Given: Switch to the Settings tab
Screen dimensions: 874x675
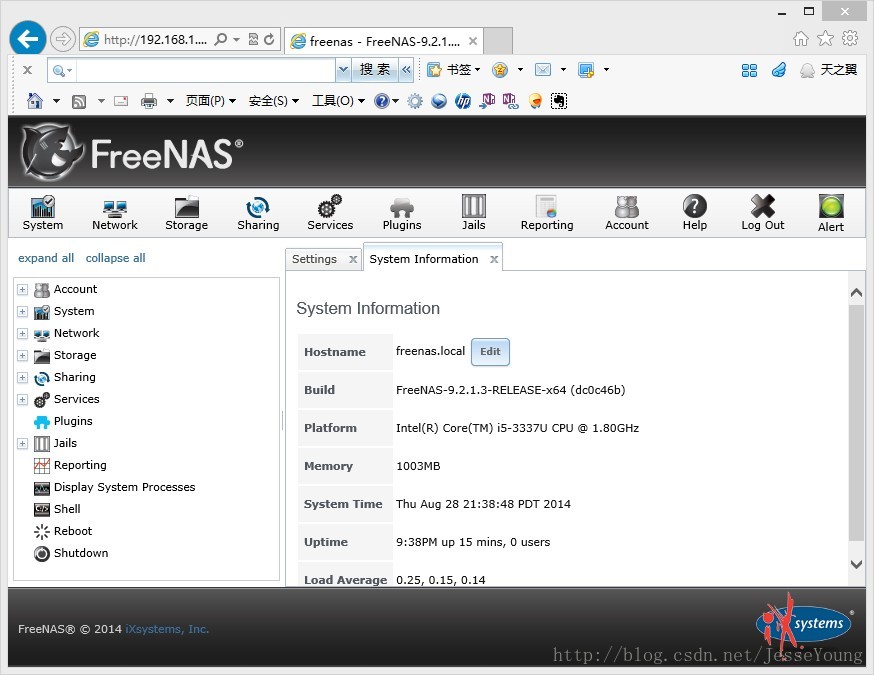Looking at the screenshot, I should 314,259.
